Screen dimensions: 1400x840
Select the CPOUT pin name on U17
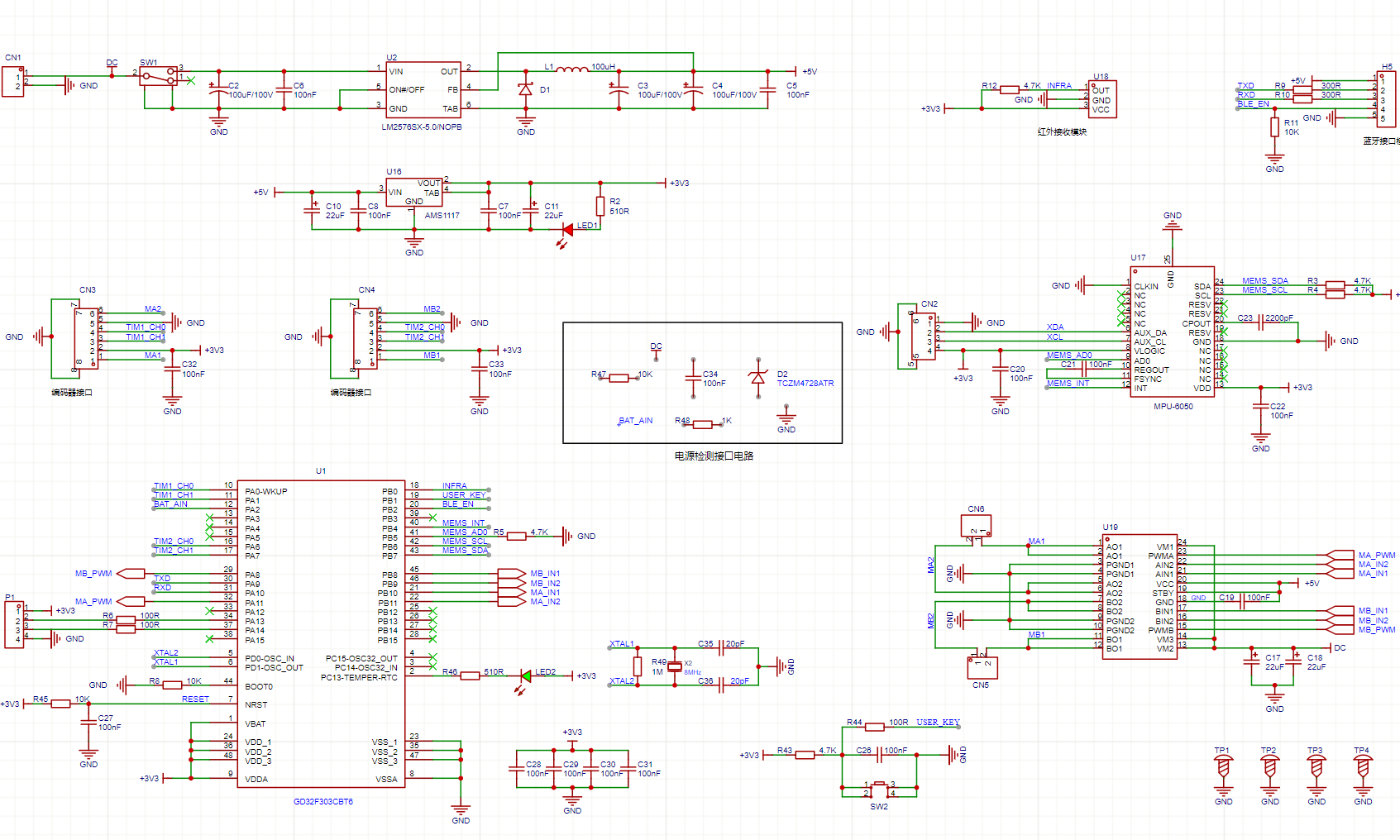click(1197, 324)
